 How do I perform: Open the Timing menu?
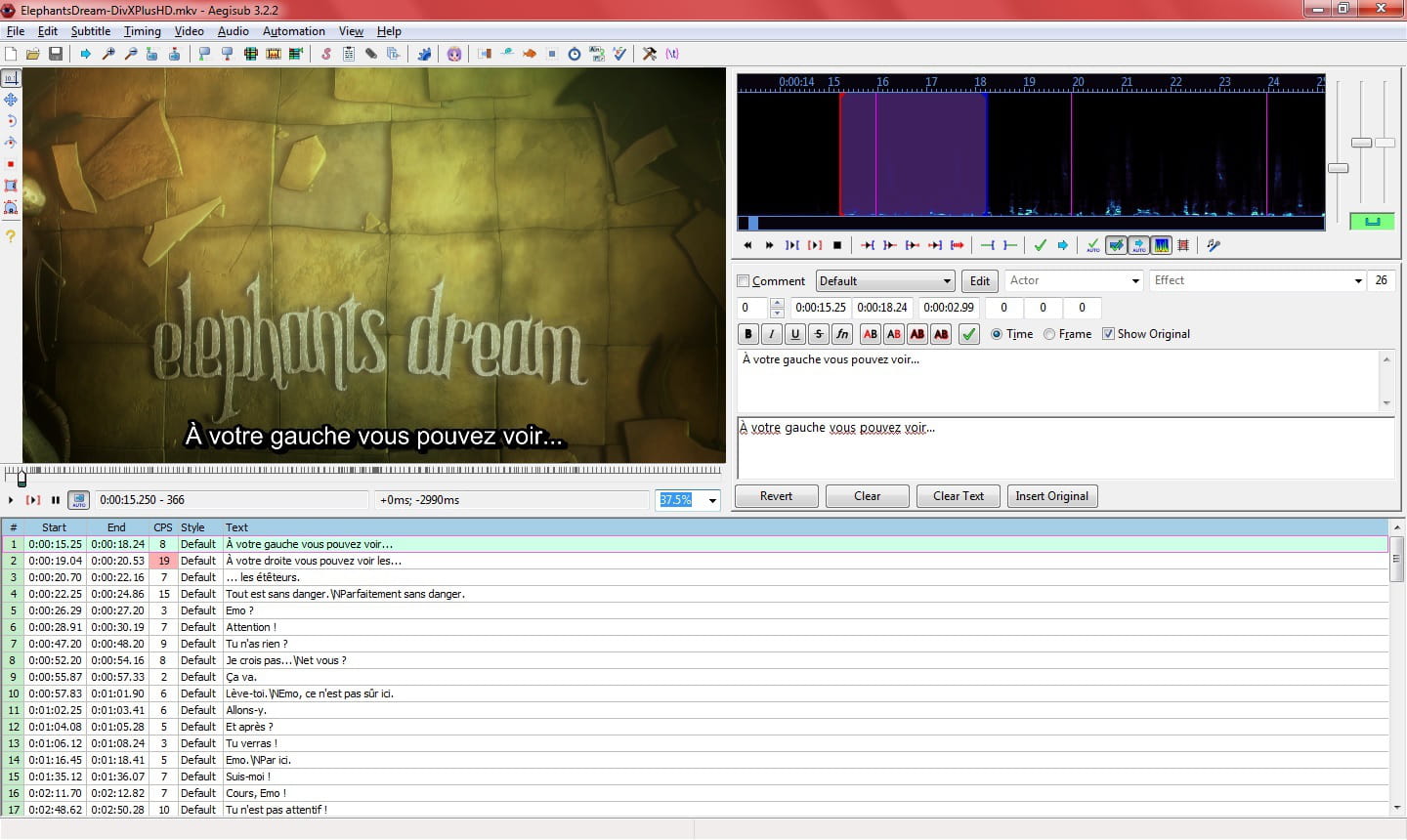click(142, 31)
